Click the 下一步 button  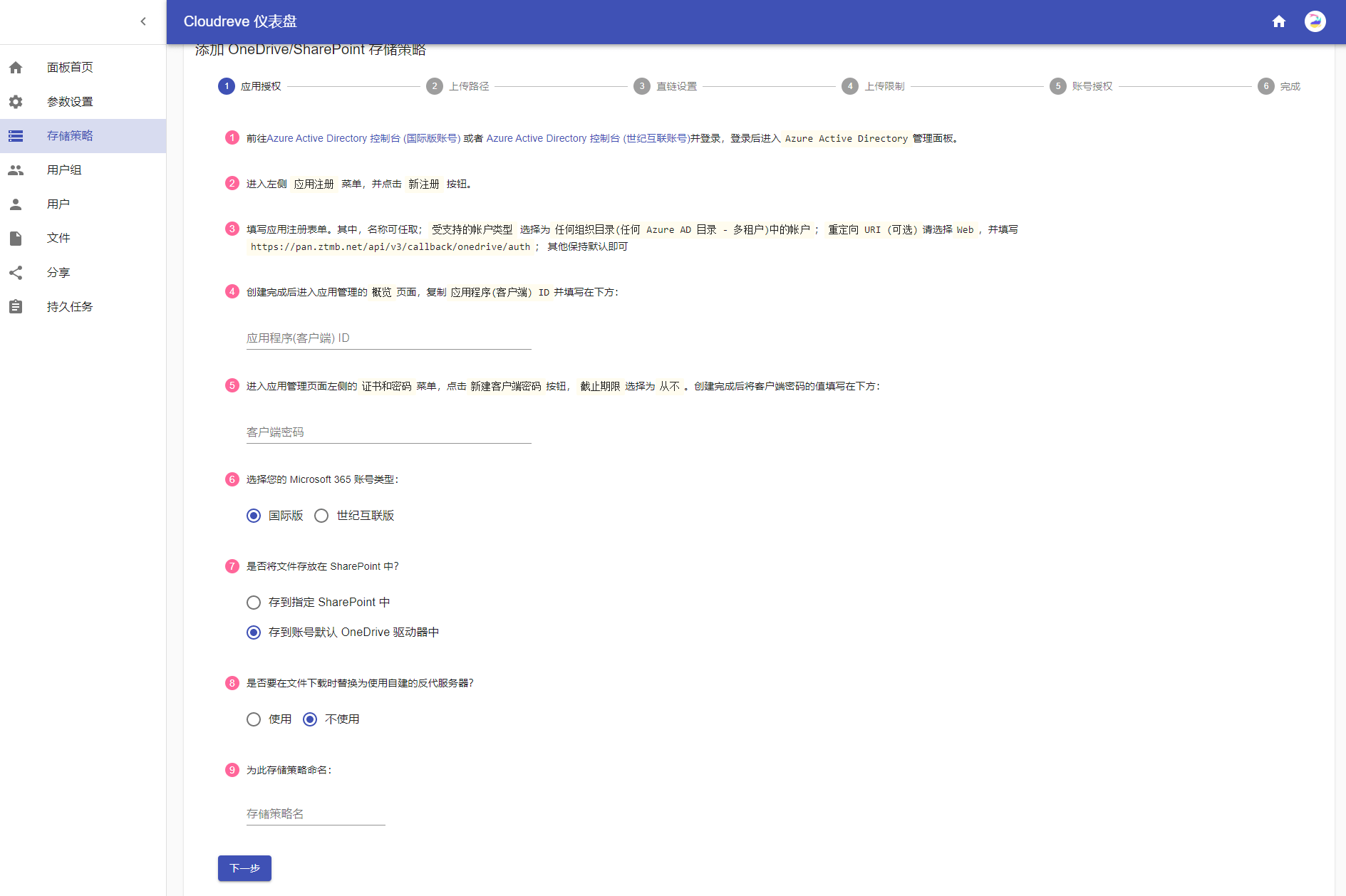pos(244,868)
